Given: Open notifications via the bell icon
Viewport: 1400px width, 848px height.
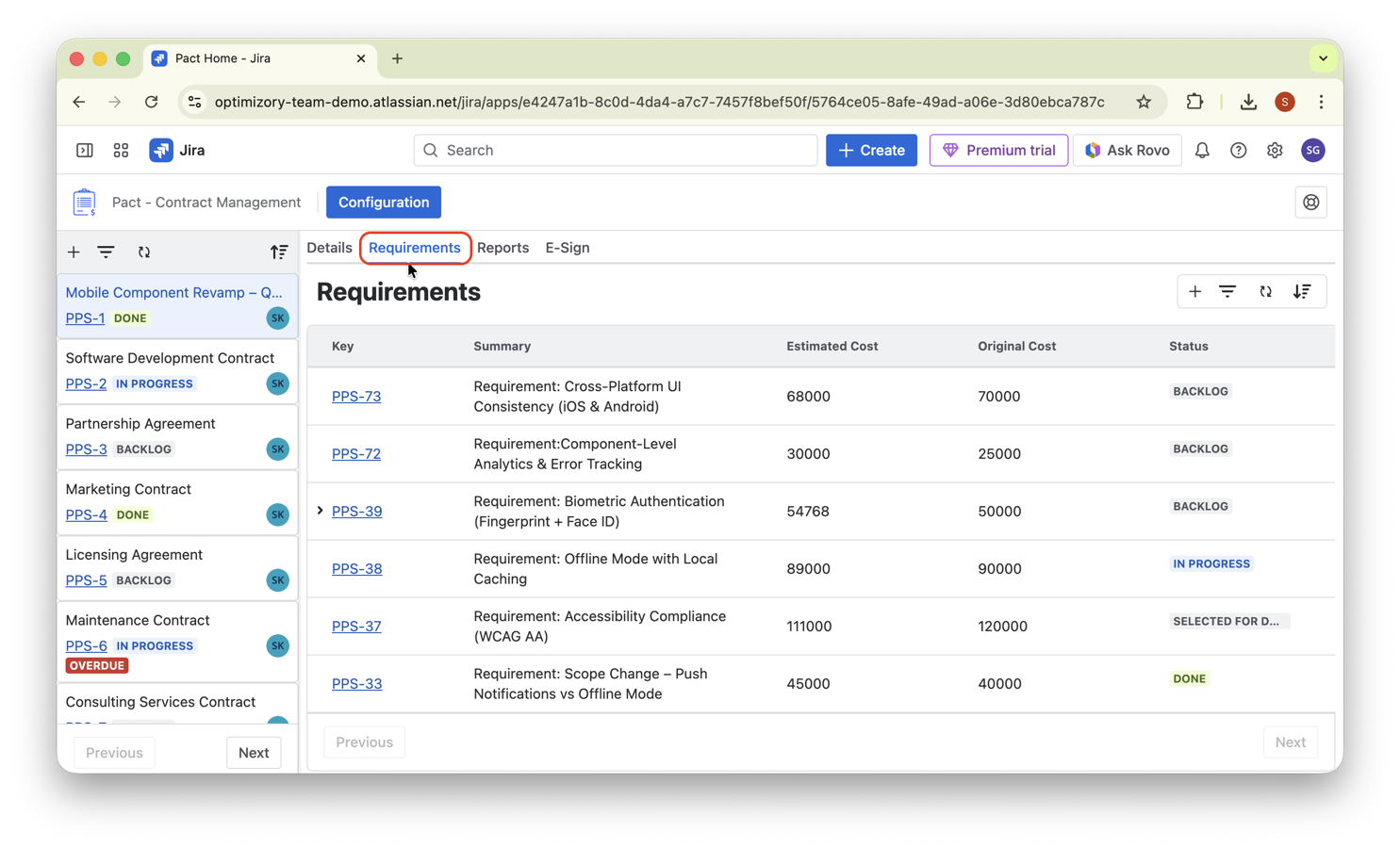Looking at the screenshot, I should [1202, 150].
